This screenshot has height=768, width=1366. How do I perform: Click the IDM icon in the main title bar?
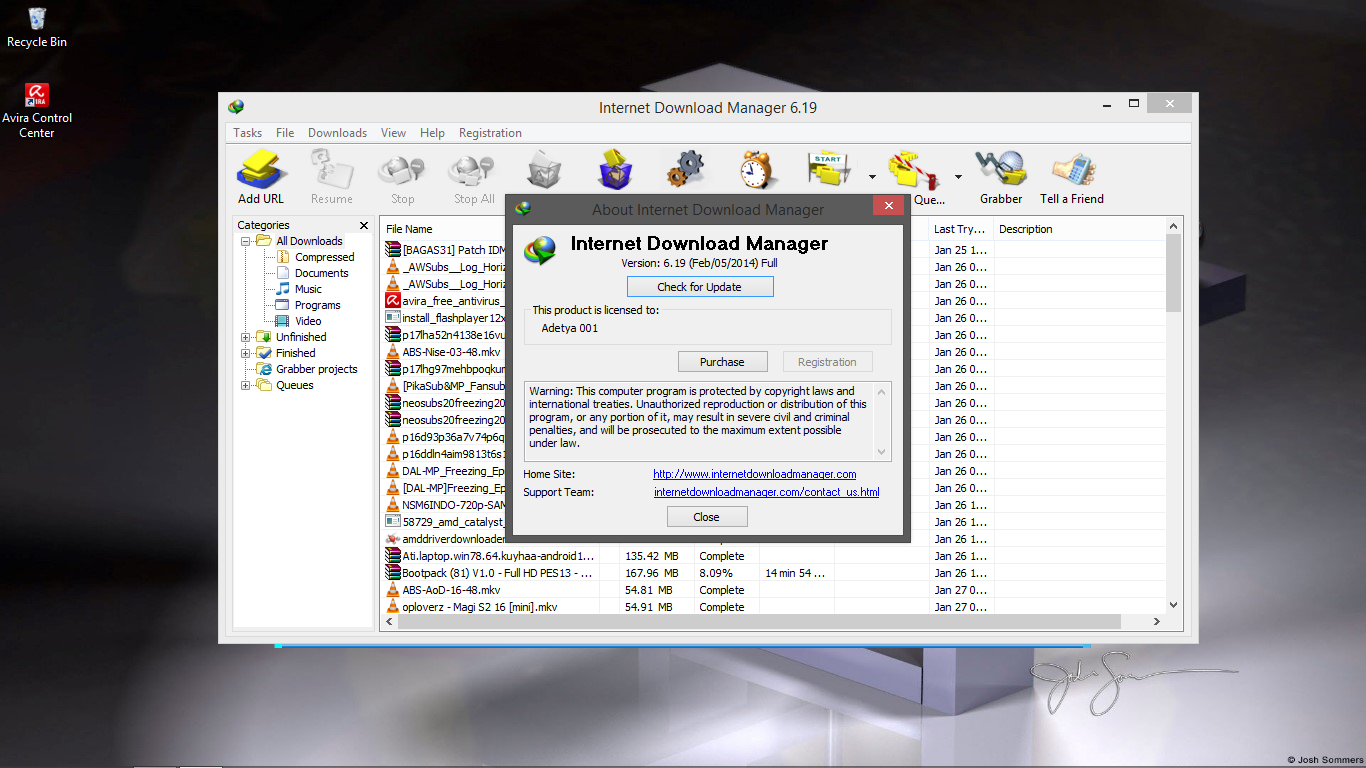tap(236, 107)
